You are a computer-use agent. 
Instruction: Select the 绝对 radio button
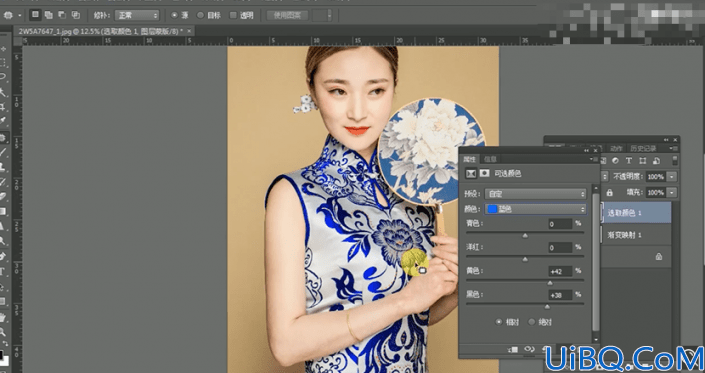[x=531, y=322]
